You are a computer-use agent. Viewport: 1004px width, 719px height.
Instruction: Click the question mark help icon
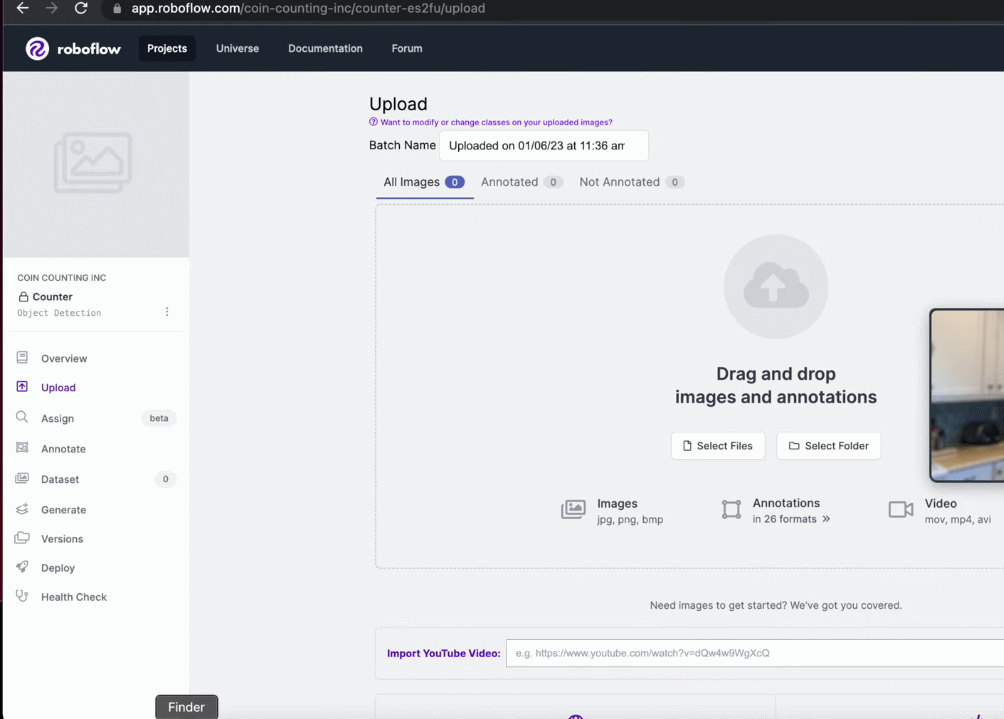[373, 122]
